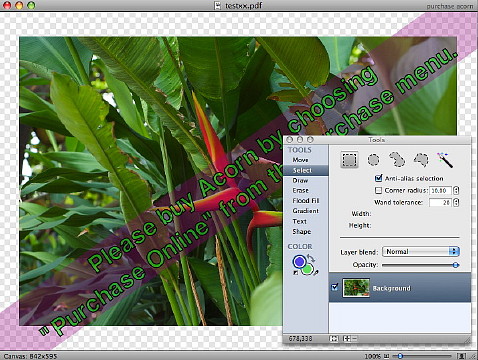Select the magic wand tool icon
This screenshot has height=360, width=478.
(x=445, y=160)
